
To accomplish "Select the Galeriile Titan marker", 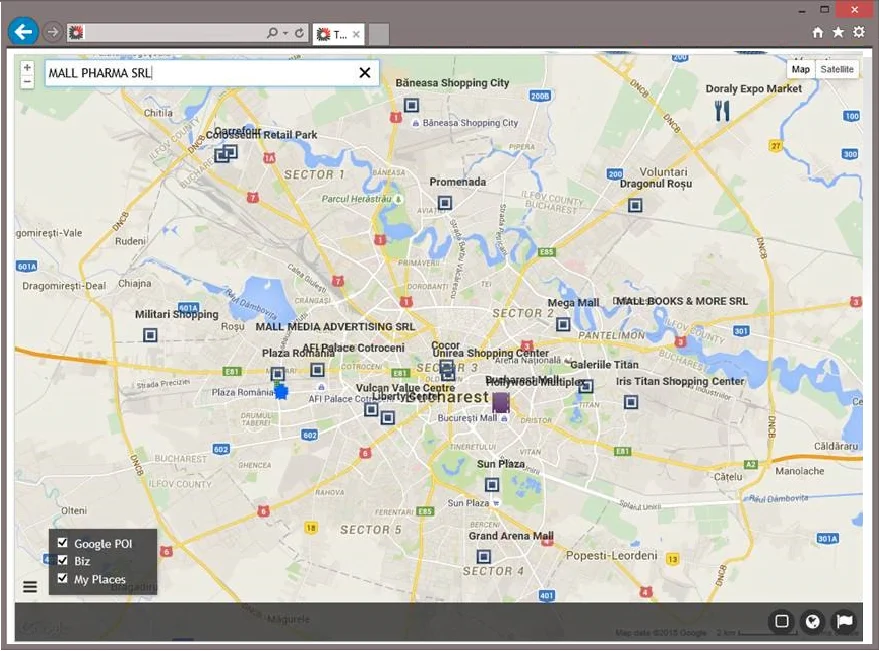I will (x=586, y=386).
